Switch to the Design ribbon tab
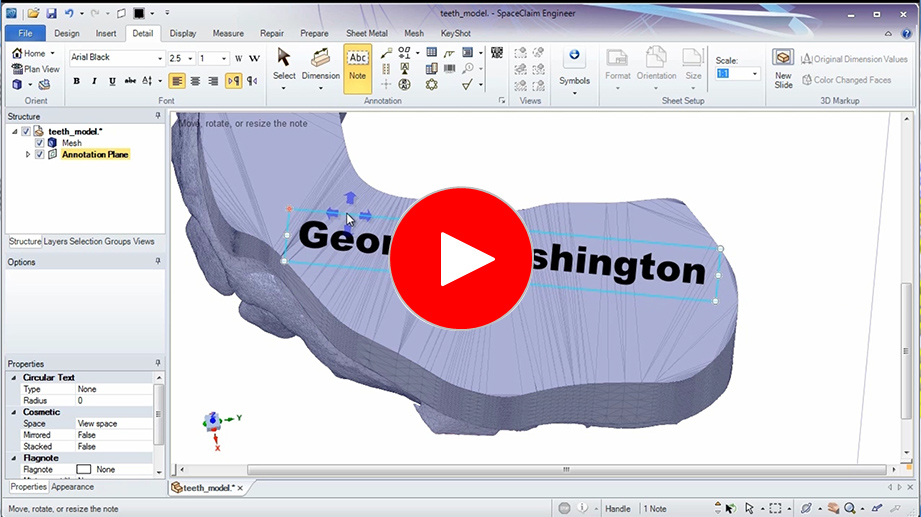This screenshot has width=921, height=517. point(67,33)
